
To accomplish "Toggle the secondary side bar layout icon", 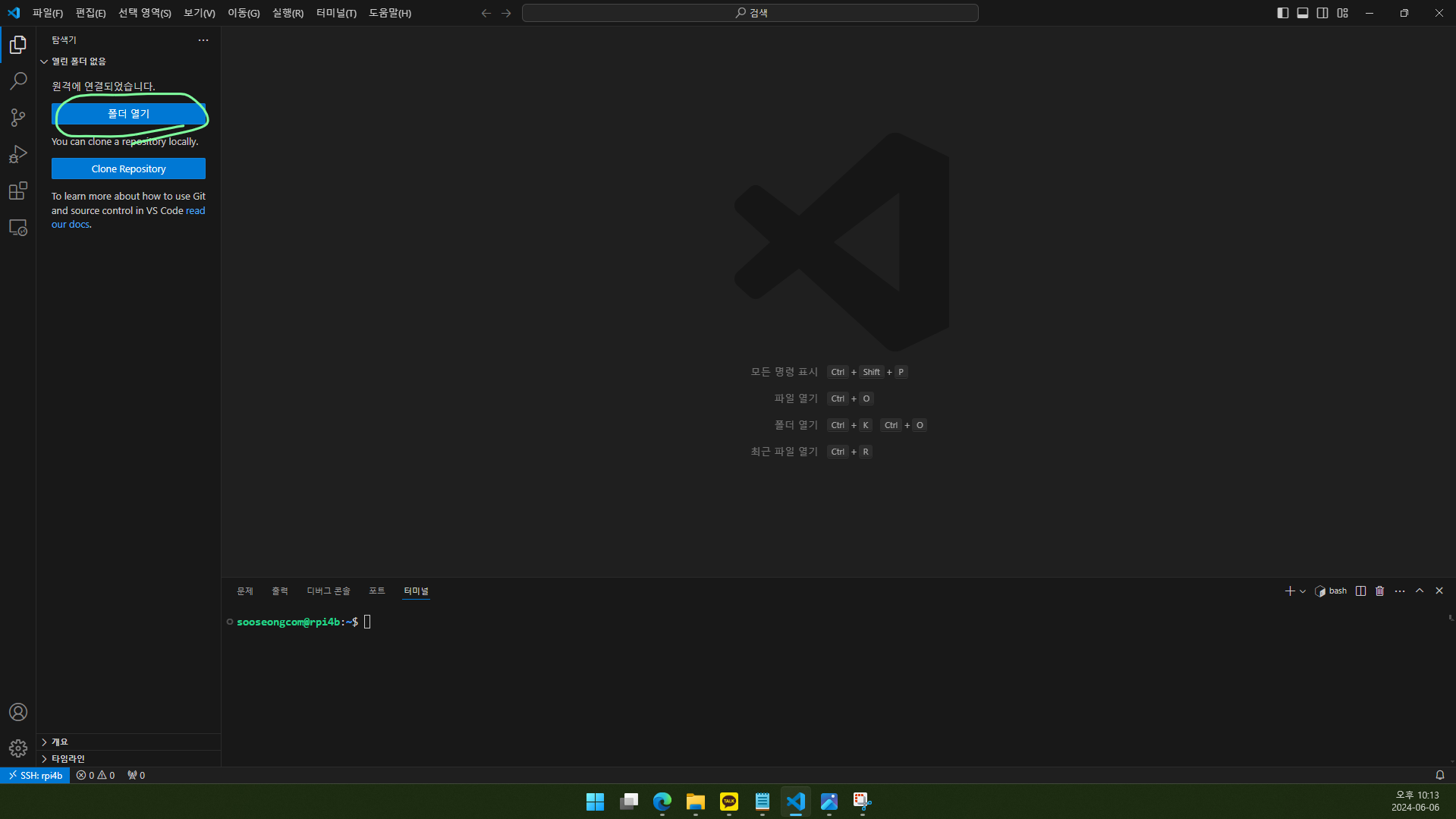I will click(1322, 13).
